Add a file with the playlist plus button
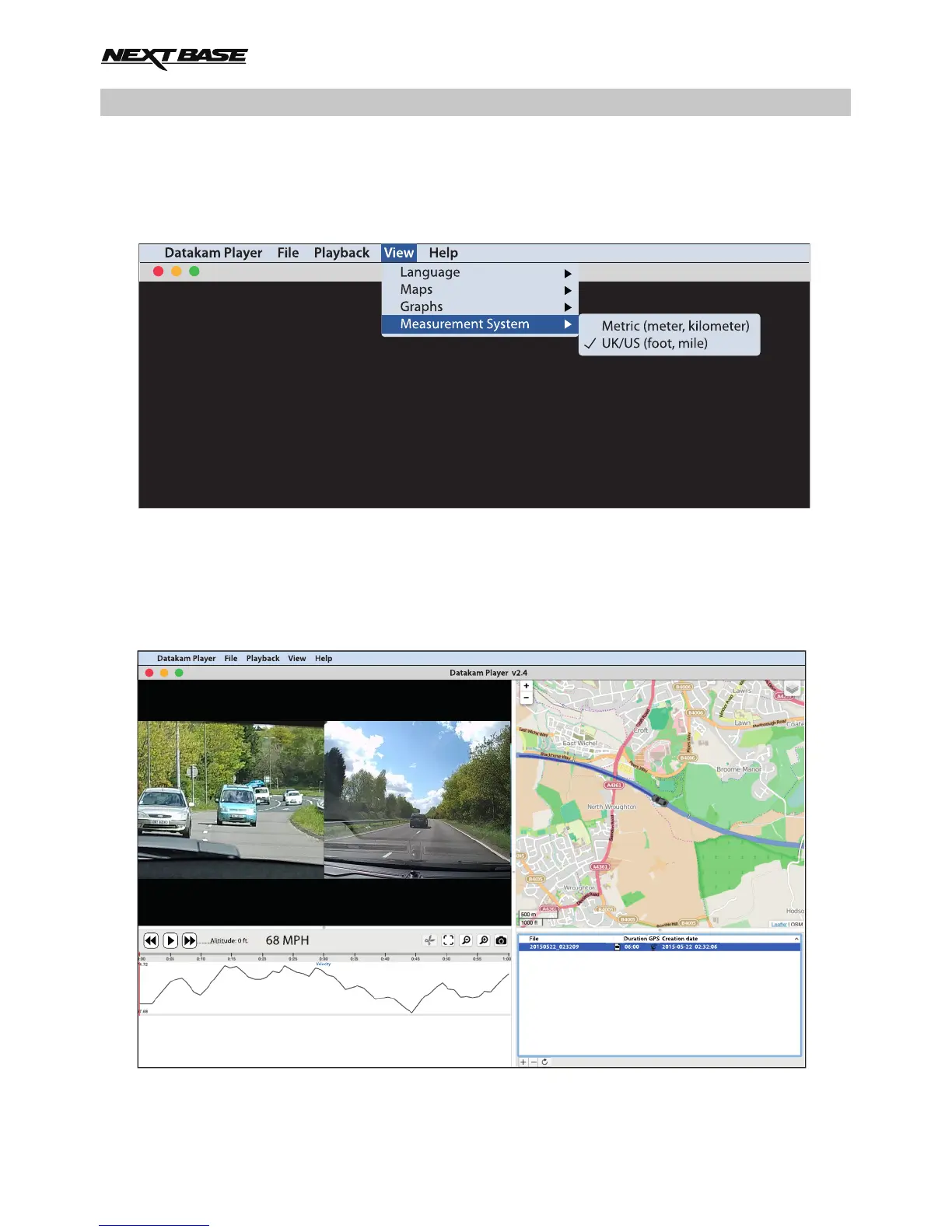 (x=523, y=1062)
